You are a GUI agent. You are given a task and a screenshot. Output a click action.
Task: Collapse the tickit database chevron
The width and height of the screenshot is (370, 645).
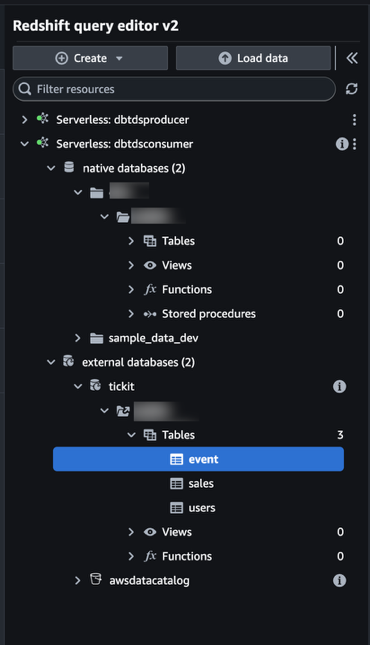tap(78, 387)
